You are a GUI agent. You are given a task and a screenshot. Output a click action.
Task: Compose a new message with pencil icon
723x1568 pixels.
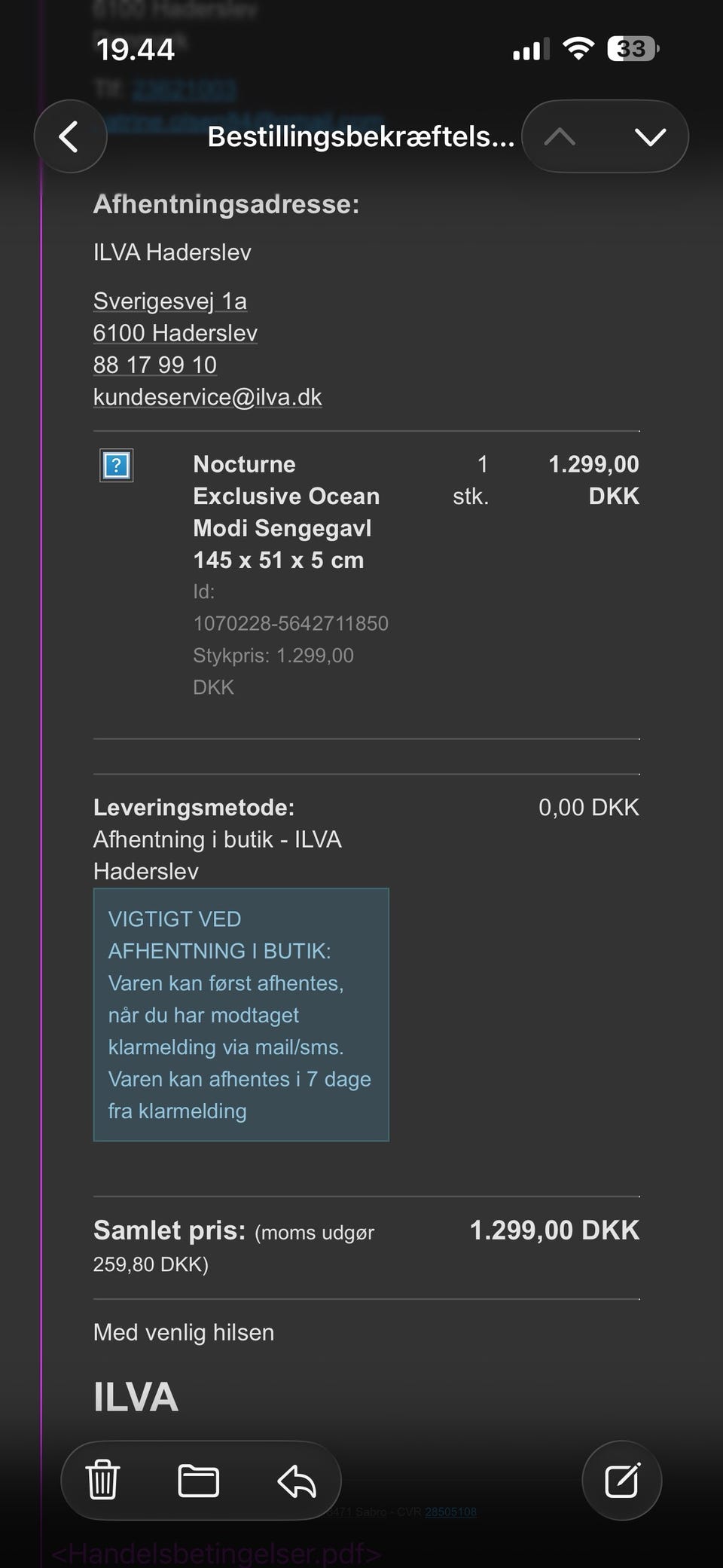[x=622, y=1480]
